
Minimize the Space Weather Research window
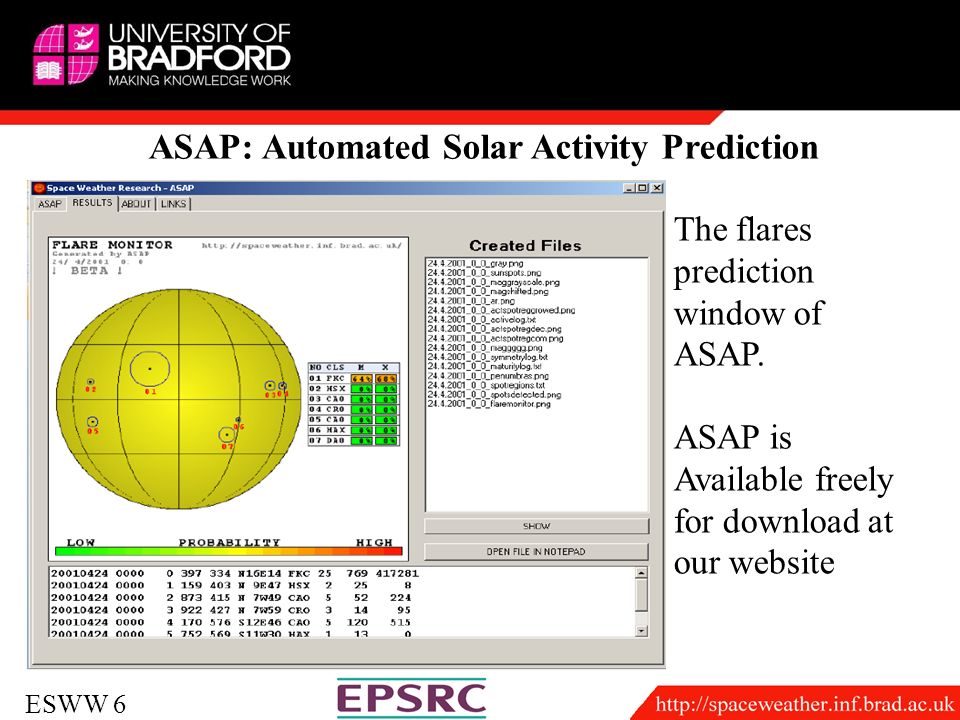[x=629, y=188]
